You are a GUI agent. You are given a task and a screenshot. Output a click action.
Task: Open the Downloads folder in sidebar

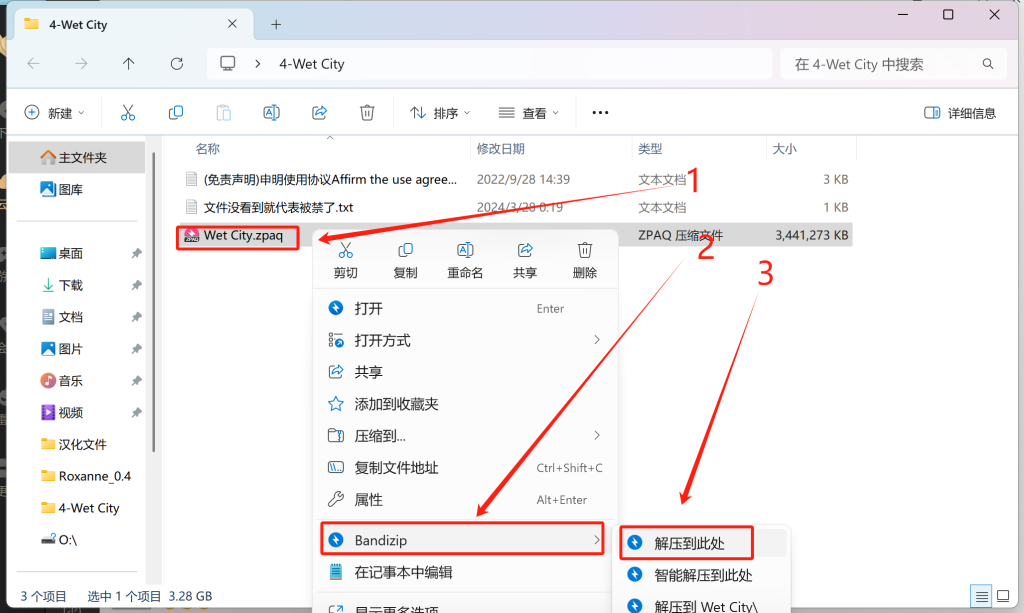coord(70,285)
